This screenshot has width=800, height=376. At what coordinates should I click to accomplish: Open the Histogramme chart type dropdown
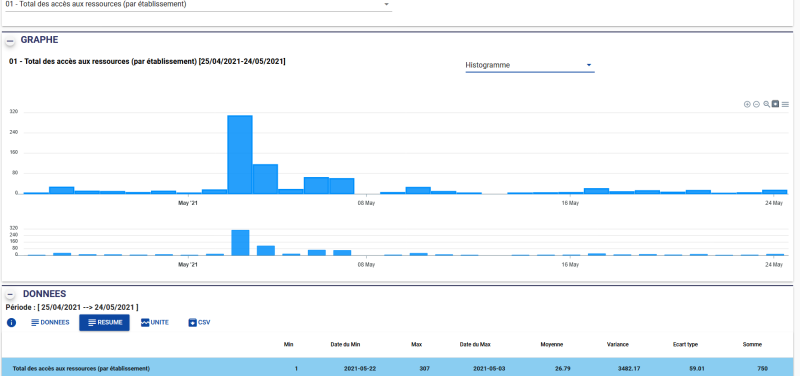tap(530, 65)
